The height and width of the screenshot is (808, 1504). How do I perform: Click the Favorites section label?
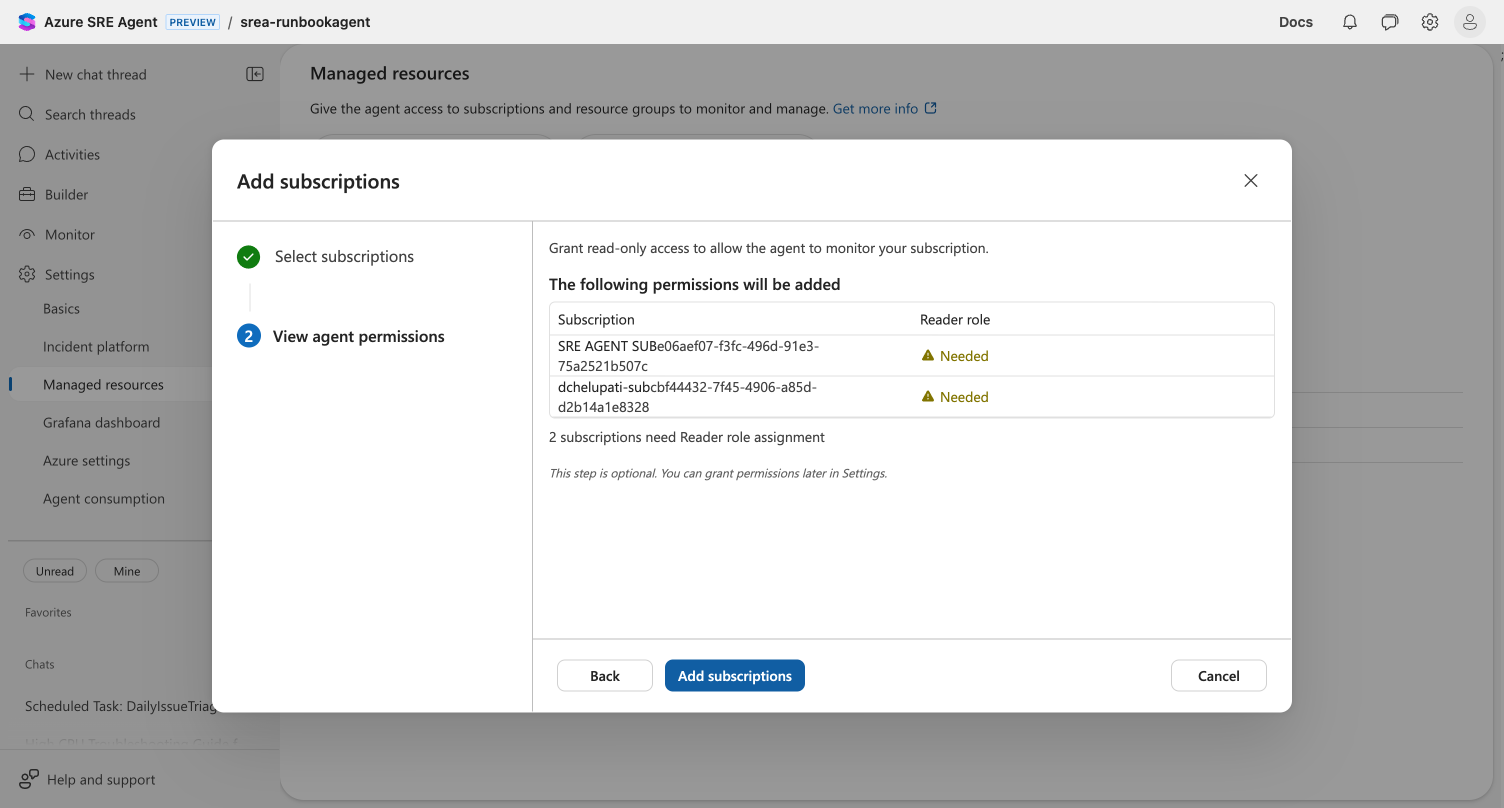tap(48, 612)
